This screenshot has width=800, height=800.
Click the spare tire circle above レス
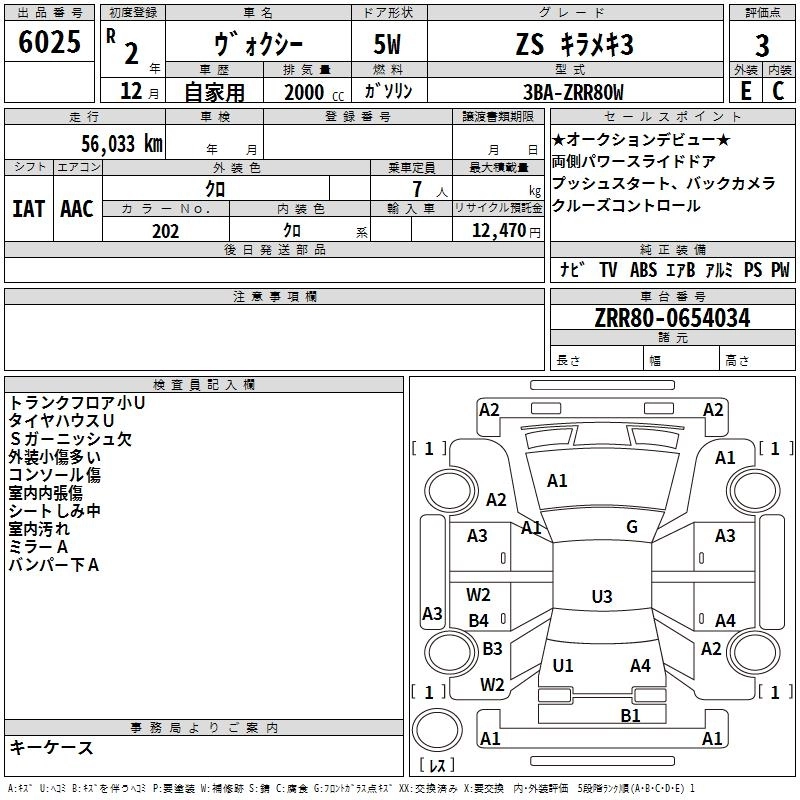coord(437,731)
